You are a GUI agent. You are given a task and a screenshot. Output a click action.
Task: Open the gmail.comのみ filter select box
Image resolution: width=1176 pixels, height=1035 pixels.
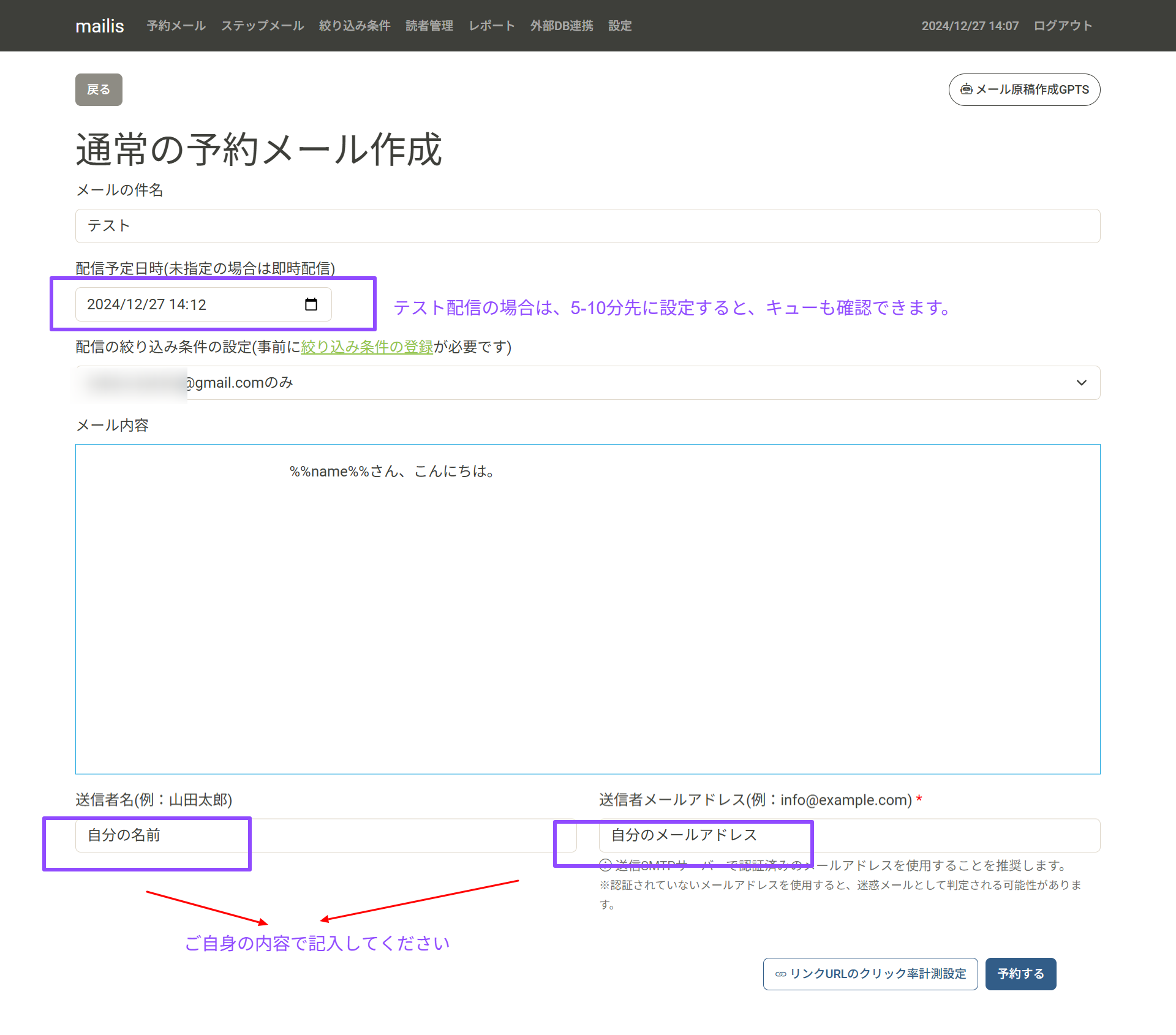(x=587, y=383)
